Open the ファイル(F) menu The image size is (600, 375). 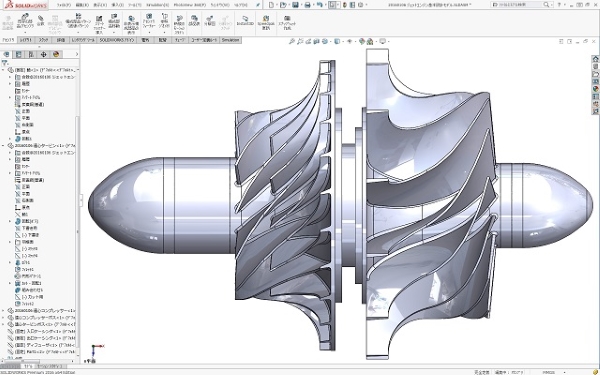(64, 5)
